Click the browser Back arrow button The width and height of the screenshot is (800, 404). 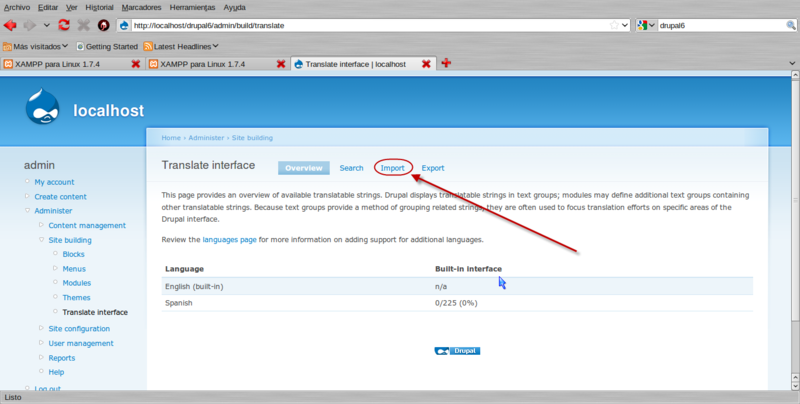pos(11,25)
